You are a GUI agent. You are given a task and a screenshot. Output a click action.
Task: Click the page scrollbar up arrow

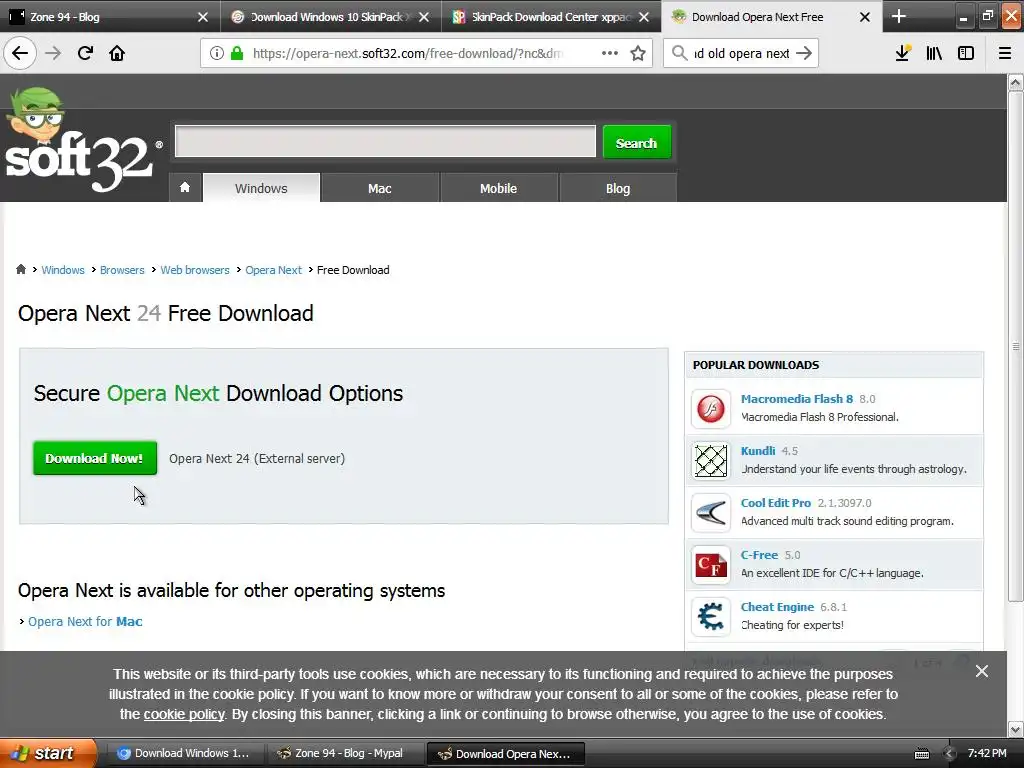pyautogui.click(x=1015, y=82)
